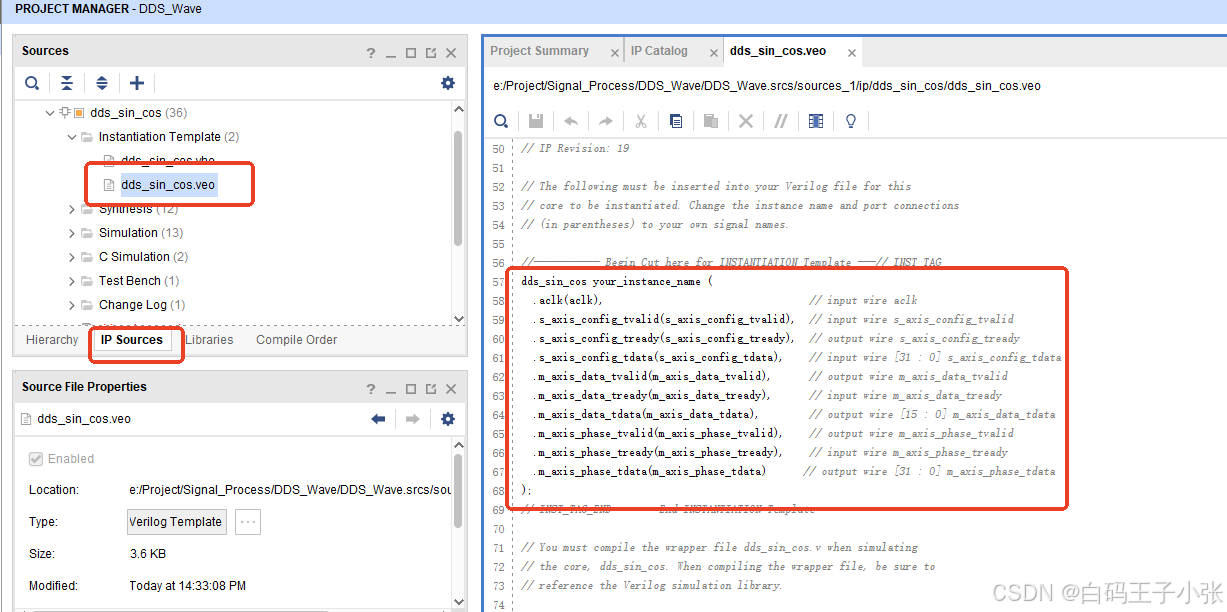
Task: Open the Project Summary tab
Action: [x=539, y=51]
